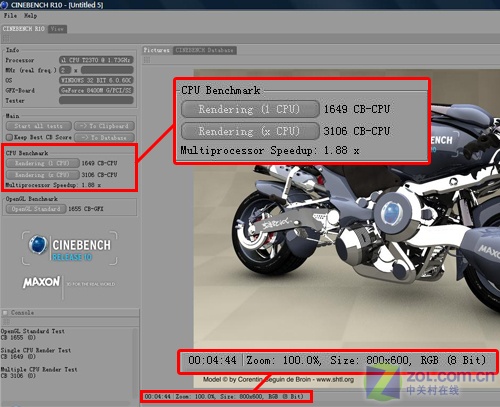
Task: Click the CINEBENCH app icon in title bar
Action: coord(4,5)
